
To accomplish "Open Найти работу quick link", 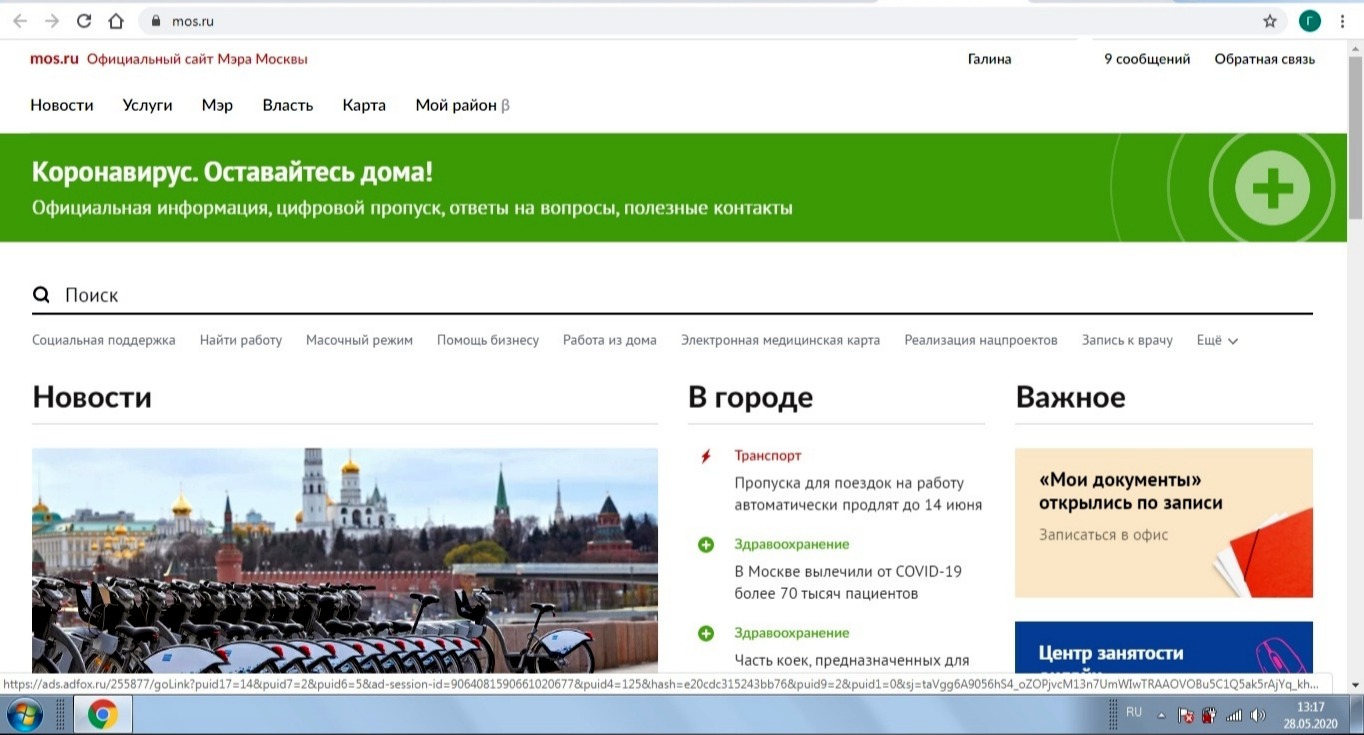I will 241,340.
